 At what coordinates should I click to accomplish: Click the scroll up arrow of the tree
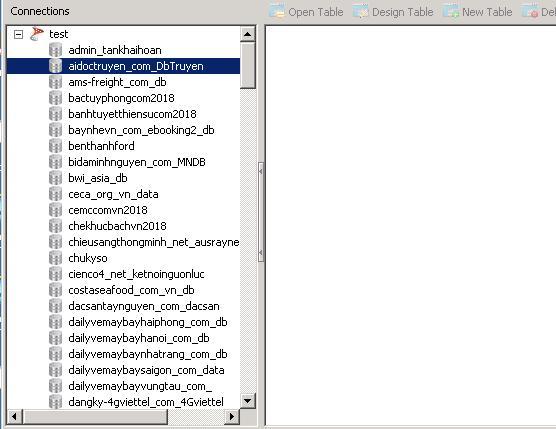coord(248,34)
